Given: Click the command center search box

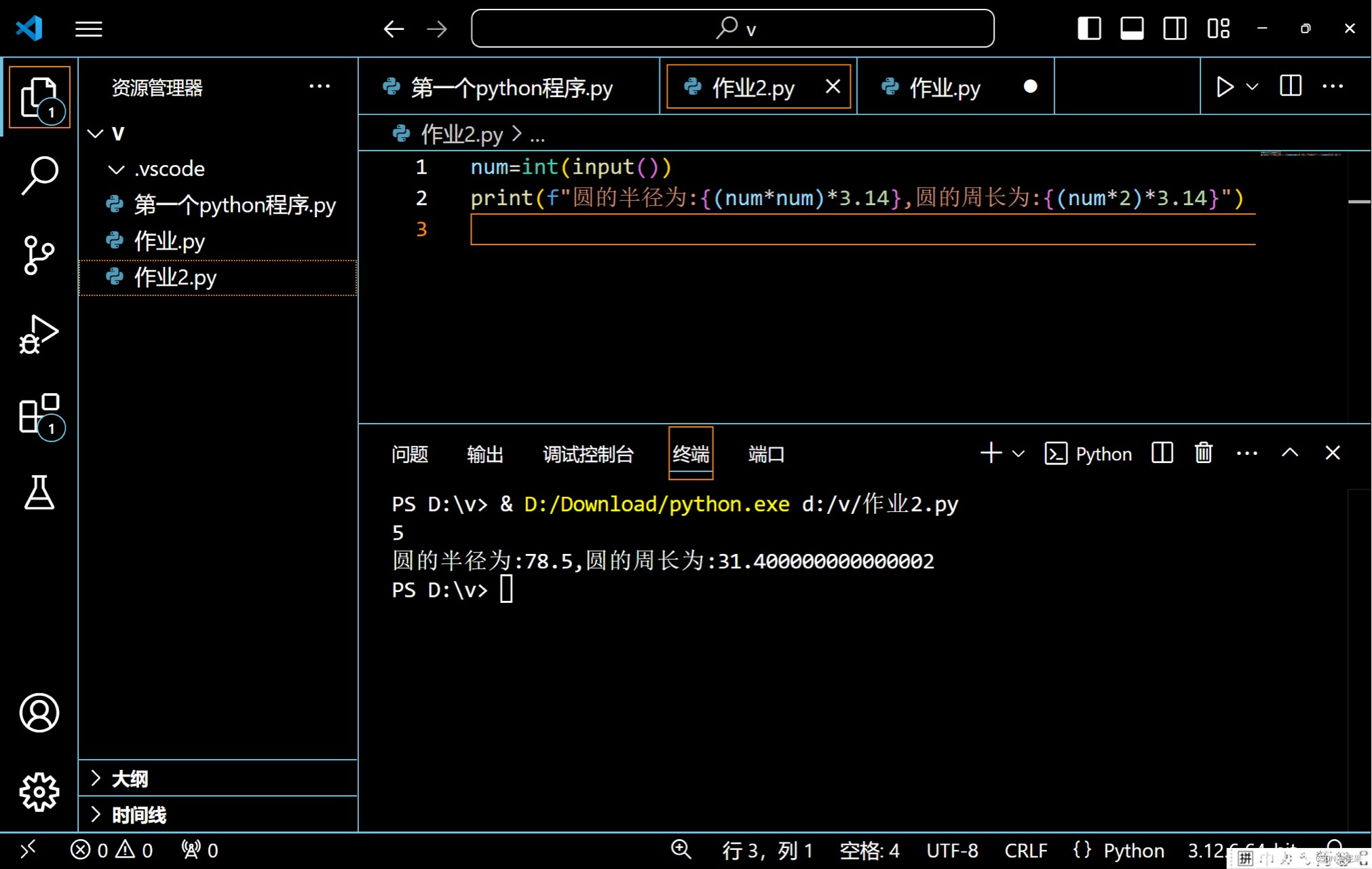Looking at the screenshot, I should coord(733,29).
